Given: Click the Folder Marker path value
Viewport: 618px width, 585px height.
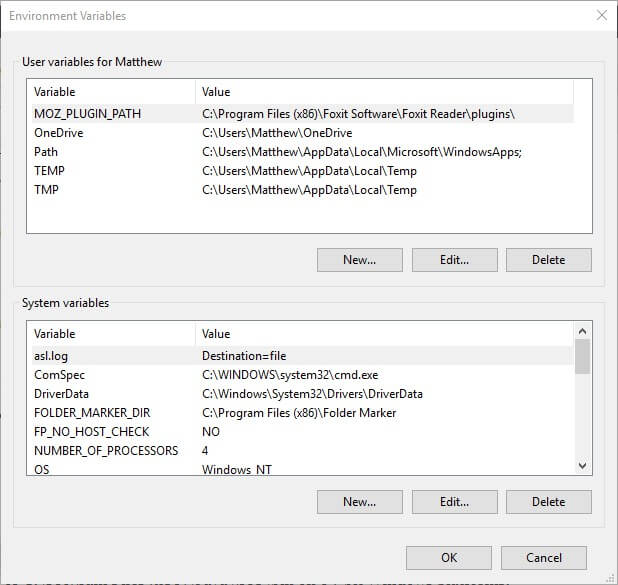Looking at the screenshot, I should [299, 413].
